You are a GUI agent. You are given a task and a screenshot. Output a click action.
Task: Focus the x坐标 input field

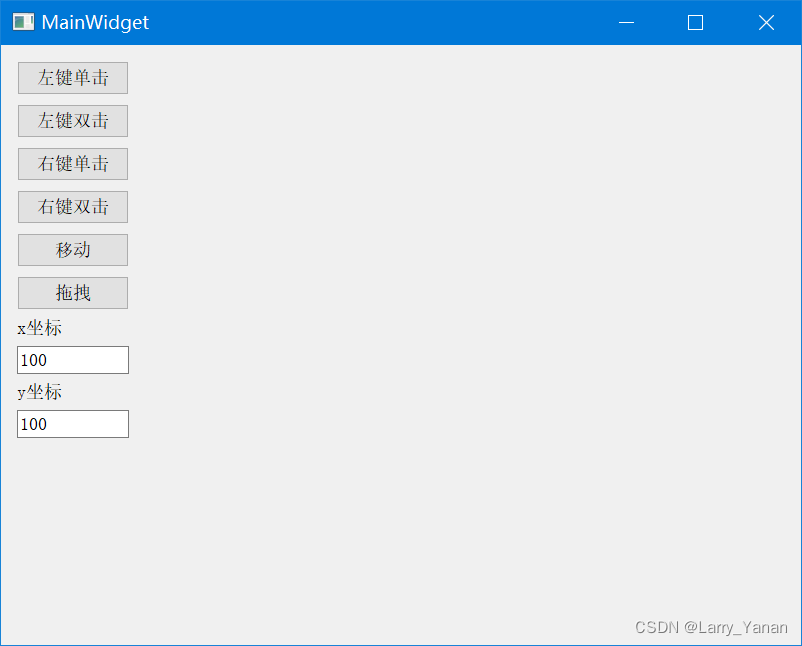(x=73, y=360)
